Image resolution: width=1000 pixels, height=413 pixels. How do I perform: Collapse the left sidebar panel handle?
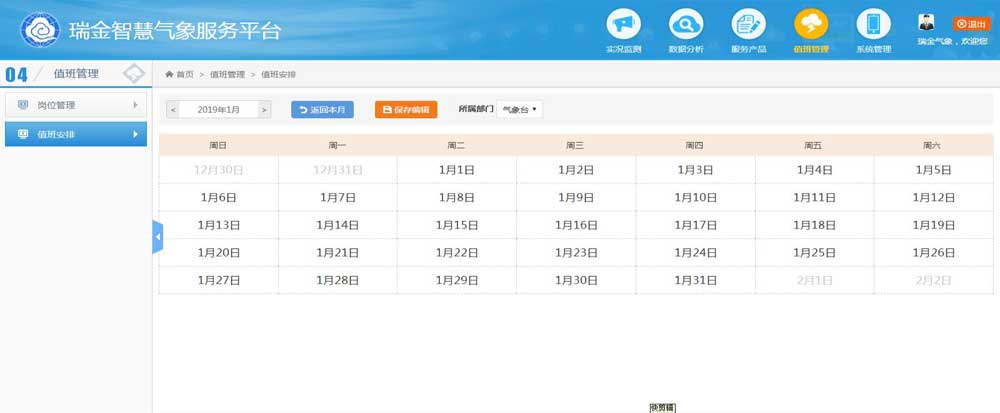click(x=157, y=236)
